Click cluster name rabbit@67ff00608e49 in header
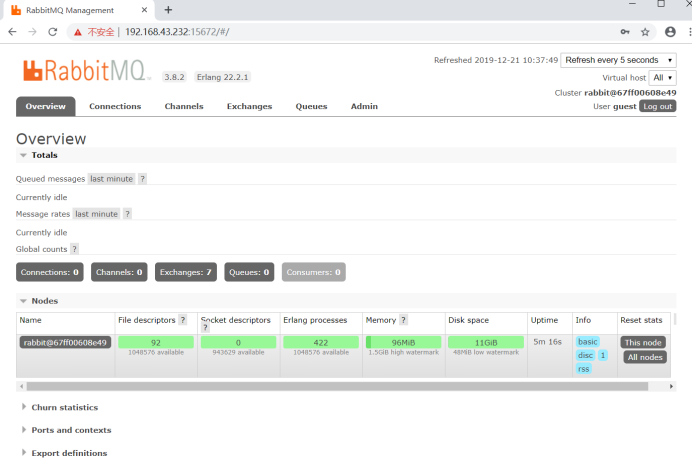 [x=630, y=93]
